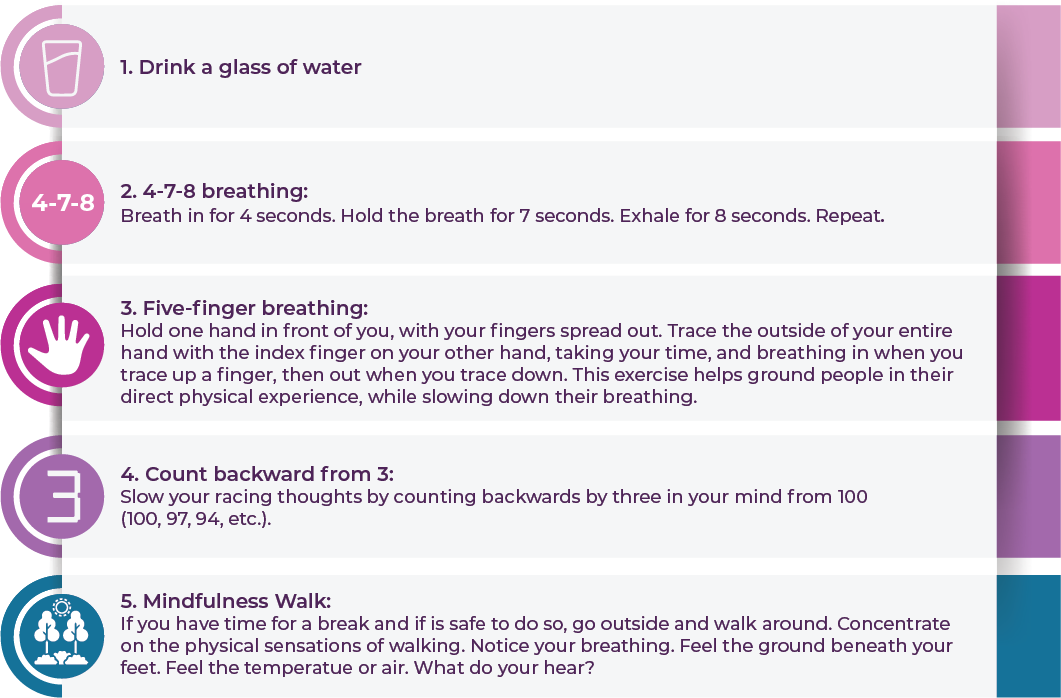Click the magenta color block
1061x698 pixels.
[1029, 348]
